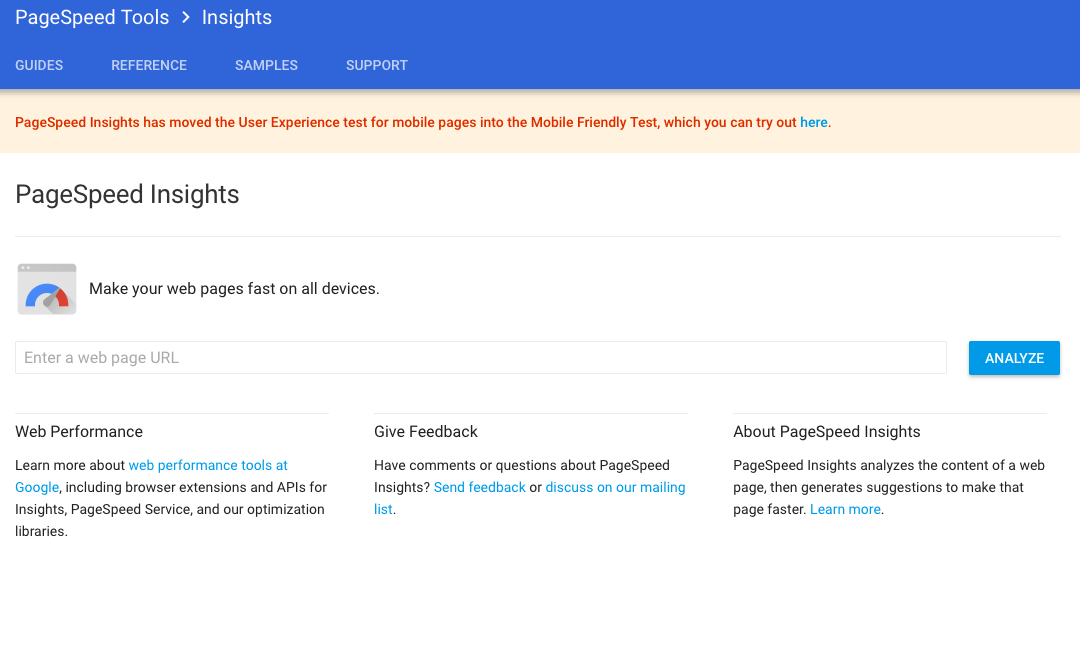The width and height of the screenshot is (1080, 655).
Task: Open the Learn more link
Action: [x=845, y=510]
